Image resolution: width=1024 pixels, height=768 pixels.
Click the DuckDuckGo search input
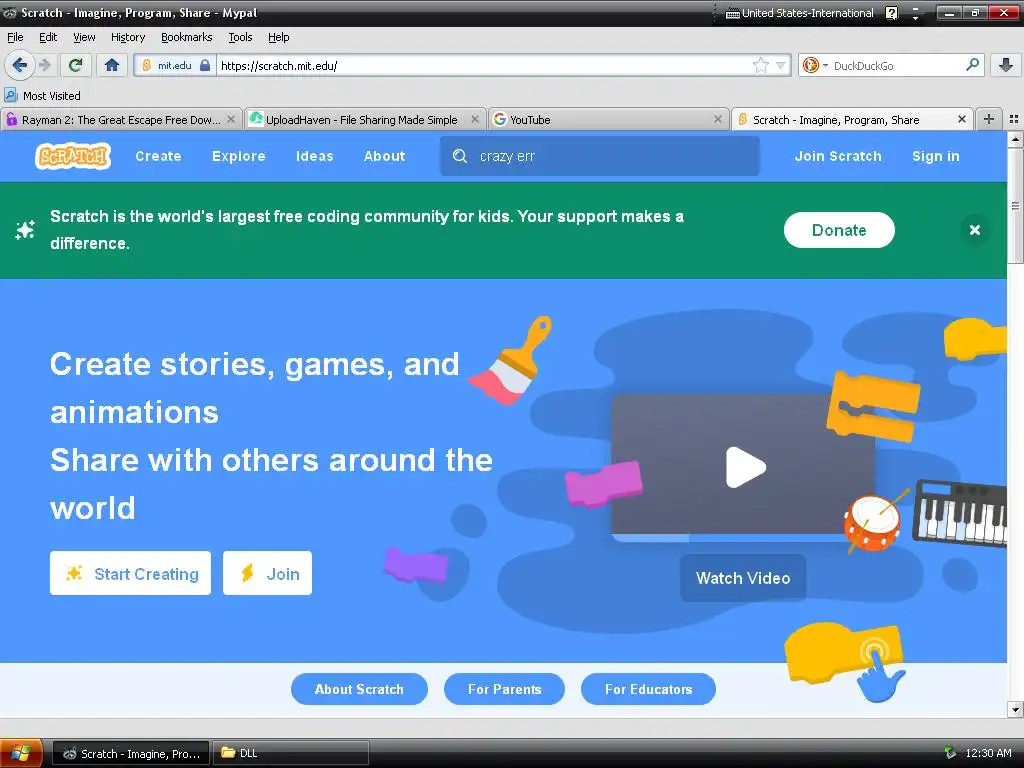point(896,65)
